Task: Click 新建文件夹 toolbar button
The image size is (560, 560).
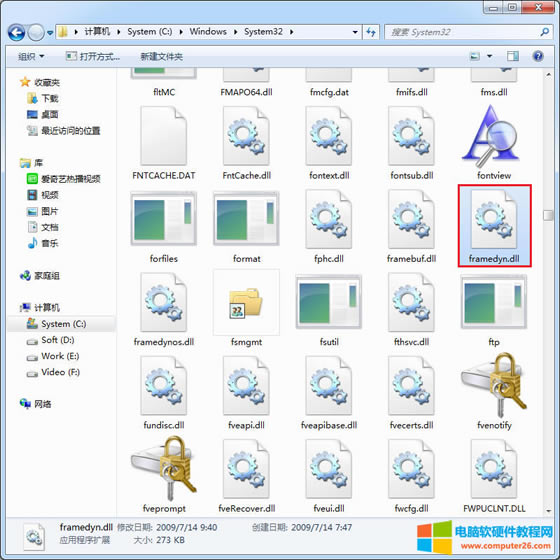Action: click(x=161, y=56)
